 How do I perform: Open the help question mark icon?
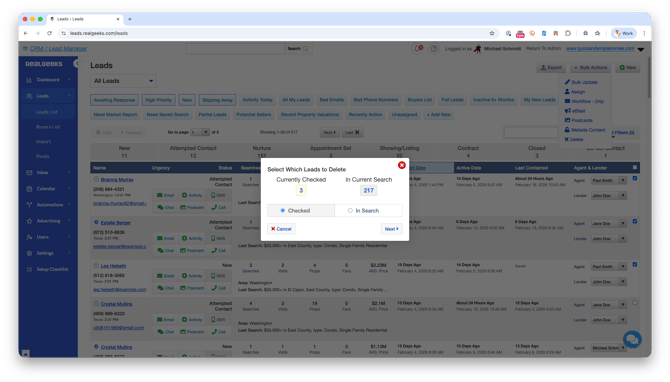pyautogui.click(x=434, y=49)
